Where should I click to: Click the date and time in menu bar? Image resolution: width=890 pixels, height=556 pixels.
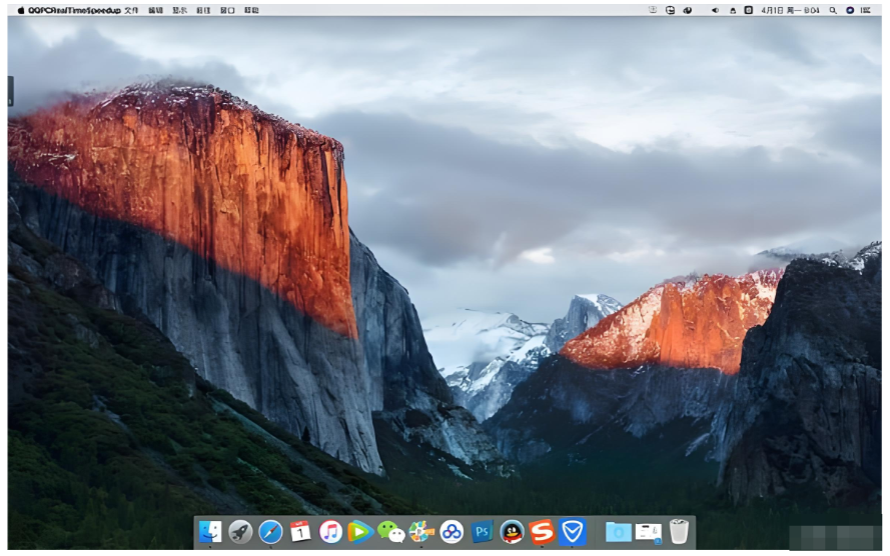[x=790, y=10]
